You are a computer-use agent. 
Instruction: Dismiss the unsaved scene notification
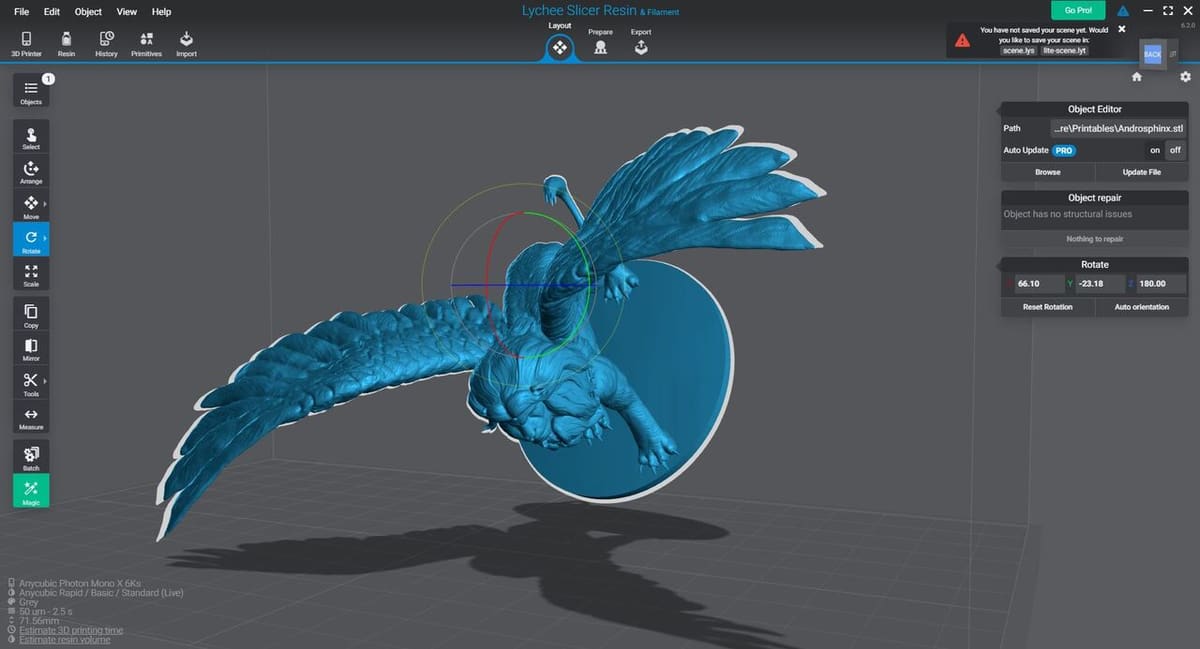click(x=1121, y=29)
